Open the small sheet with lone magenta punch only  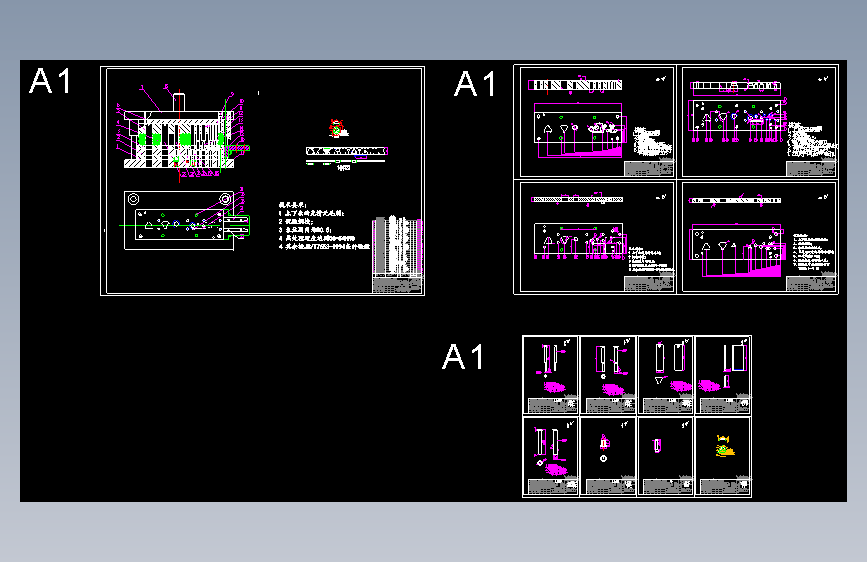tap(665, 456)
